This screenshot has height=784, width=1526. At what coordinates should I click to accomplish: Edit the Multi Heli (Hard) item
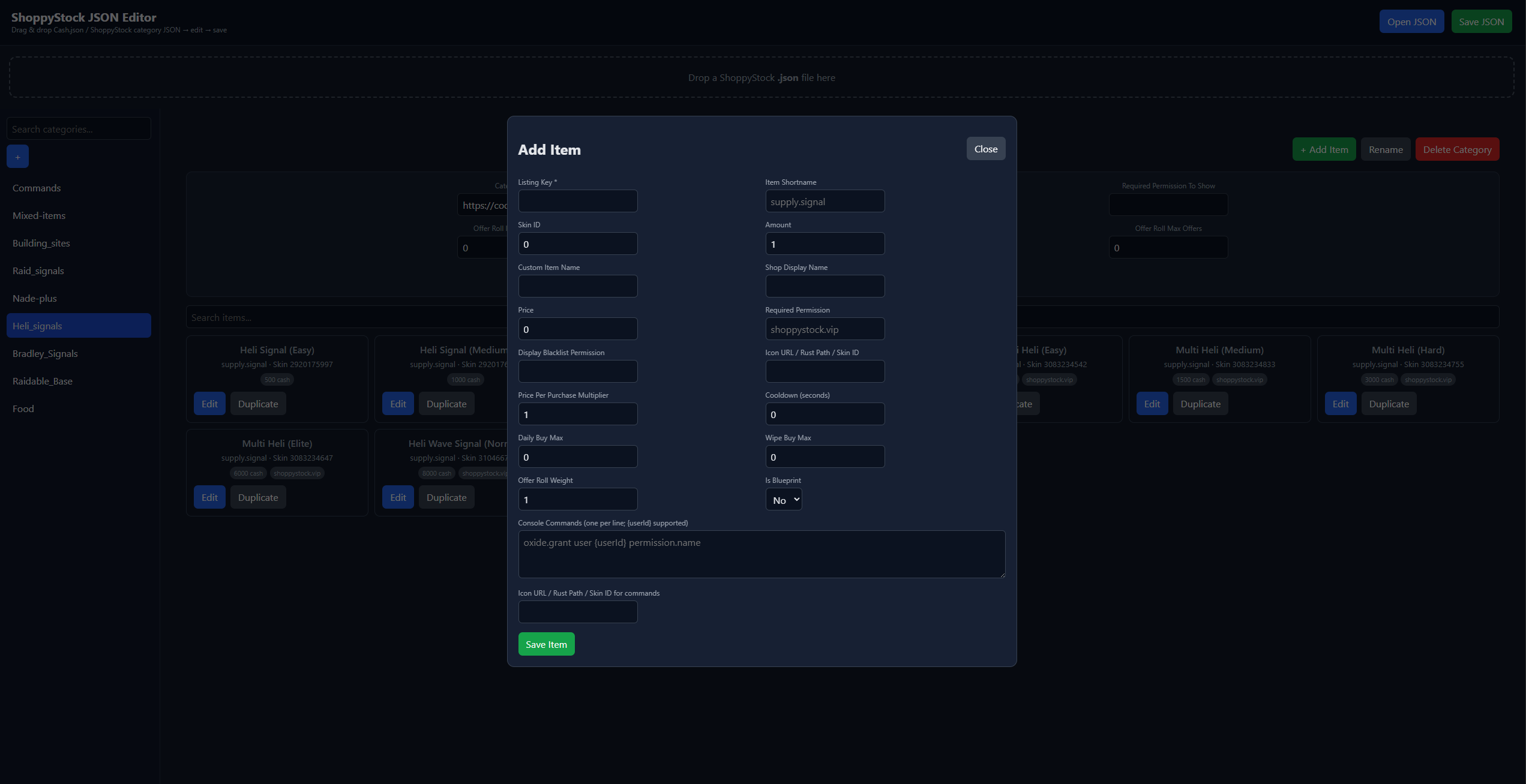[1341, 404]
